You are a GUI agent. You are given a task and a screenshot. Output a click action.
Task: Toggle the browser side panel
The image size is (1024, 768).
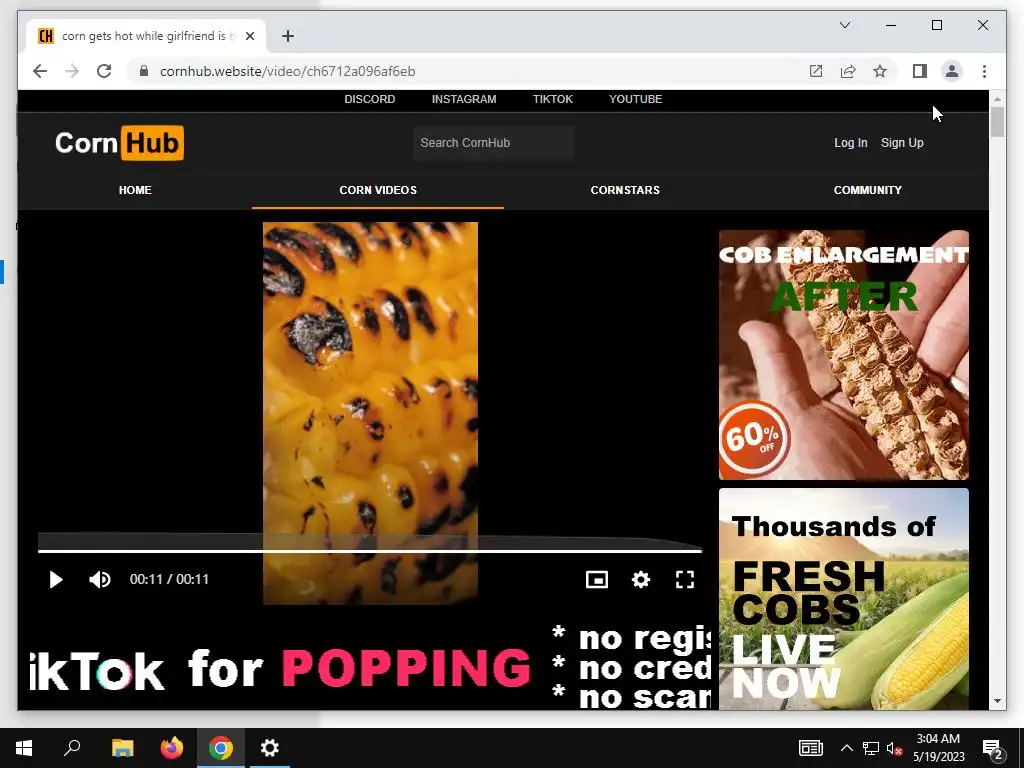coord(920,71)
